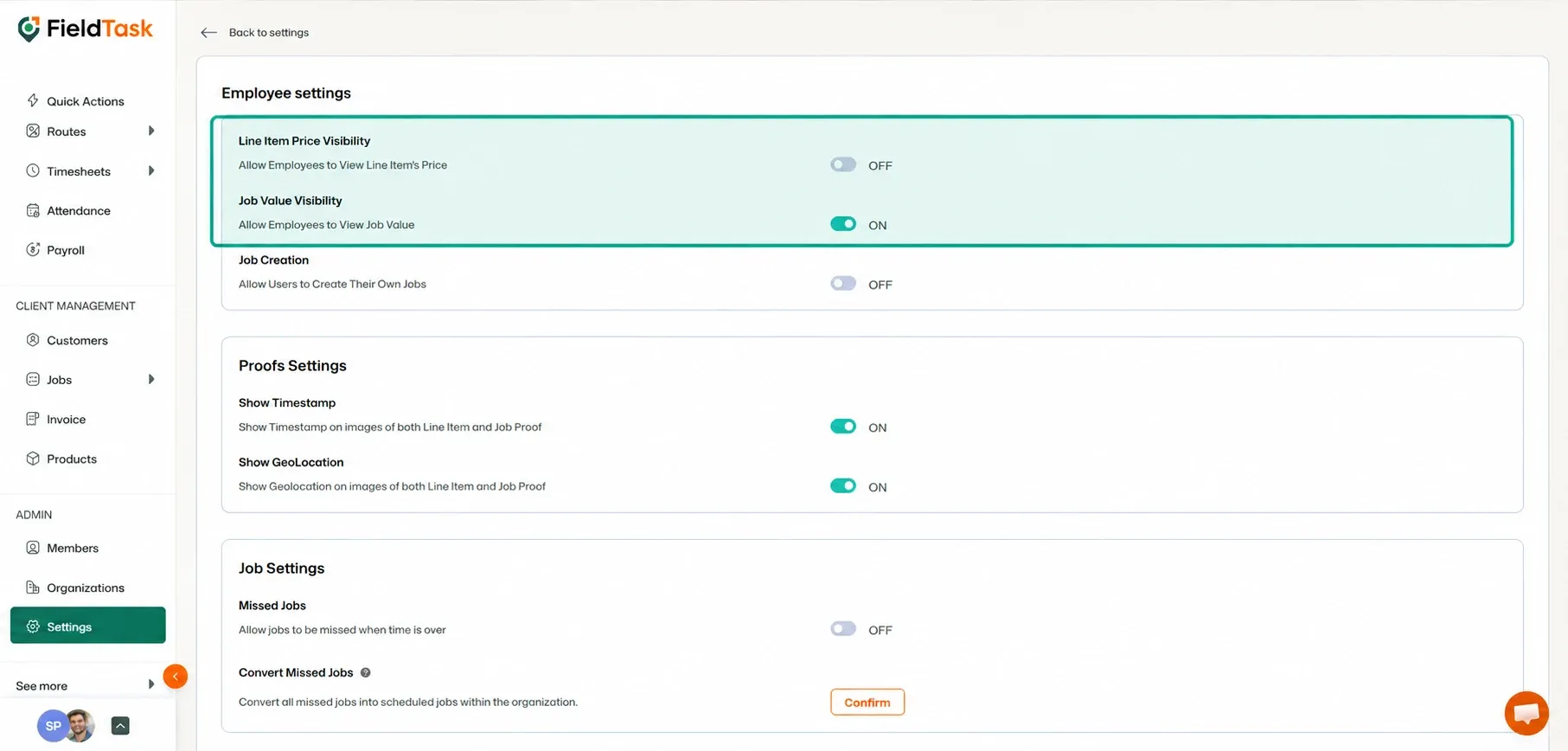Click the Customers person icon
The height and width of the screenshot is (751, 1568).
[x=33, y=340]
